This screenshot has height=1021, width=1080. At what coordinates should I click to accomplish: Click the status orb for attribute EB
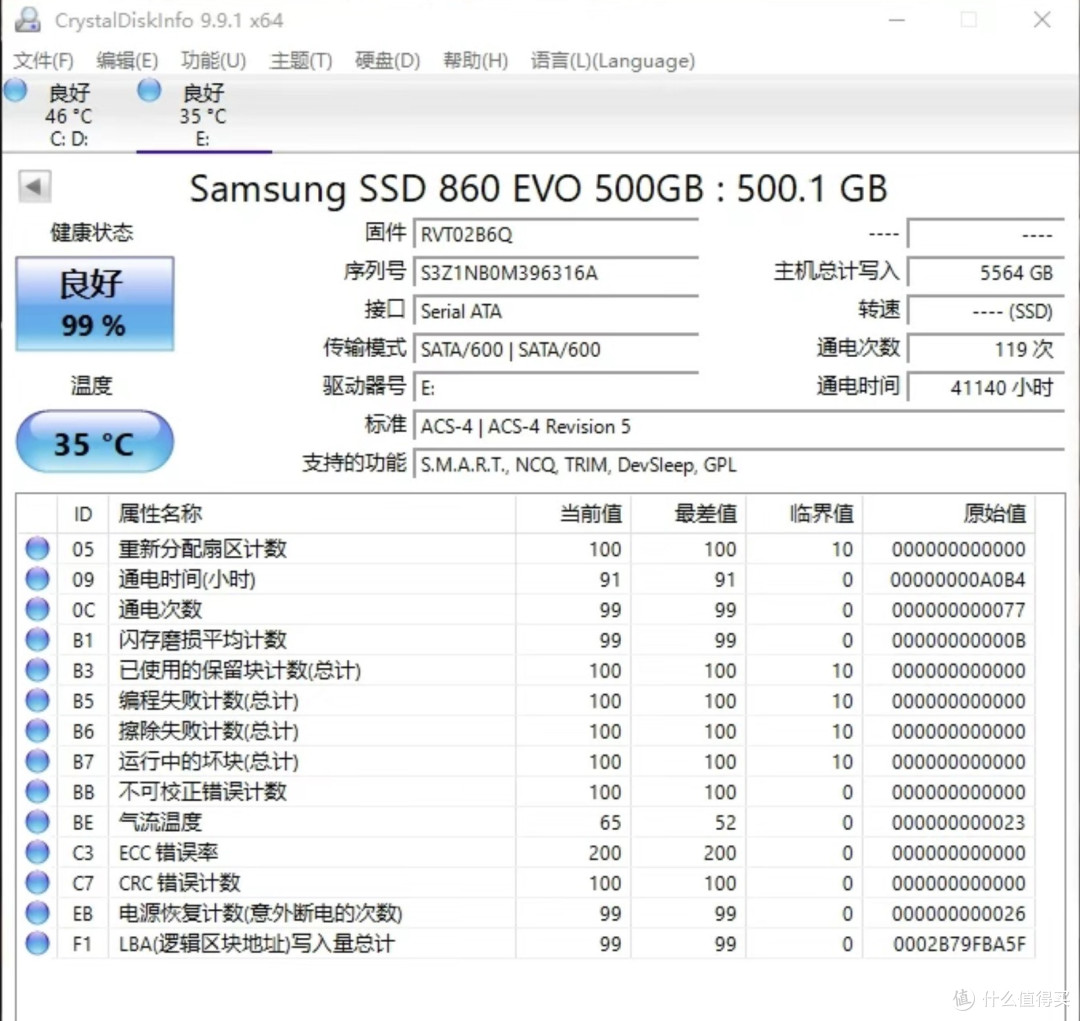(37, 913)
